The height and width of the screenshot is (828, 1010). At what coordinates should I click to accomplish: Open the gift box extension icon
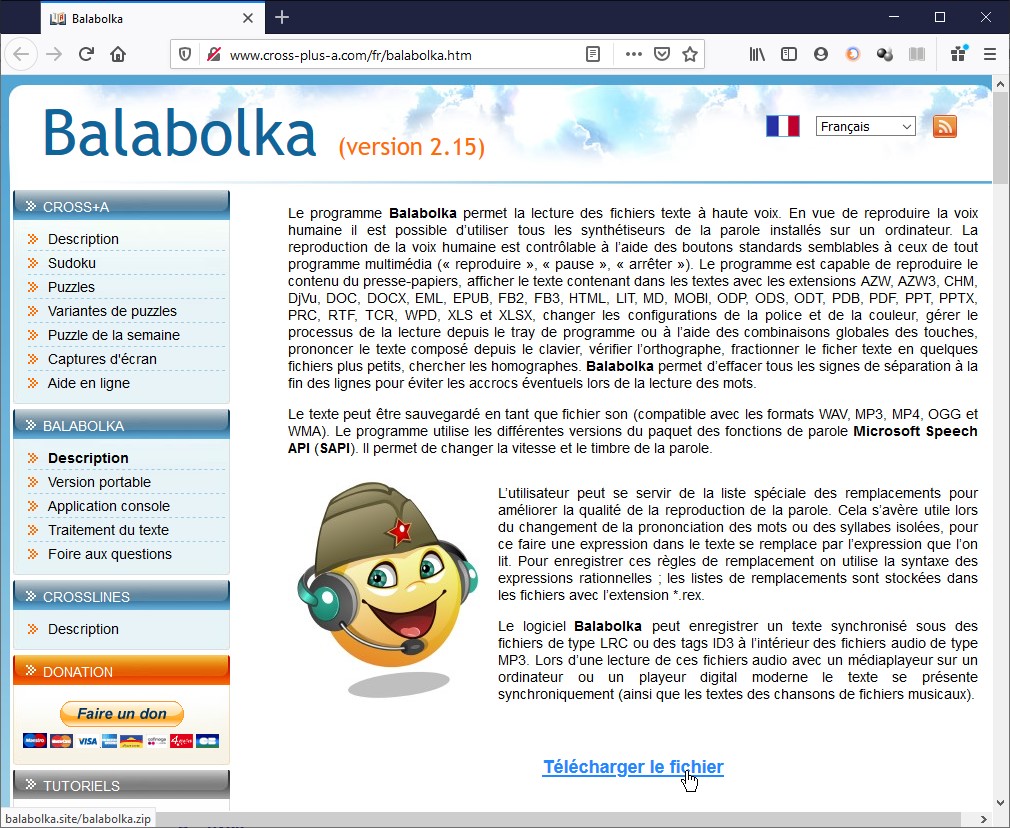959,53
